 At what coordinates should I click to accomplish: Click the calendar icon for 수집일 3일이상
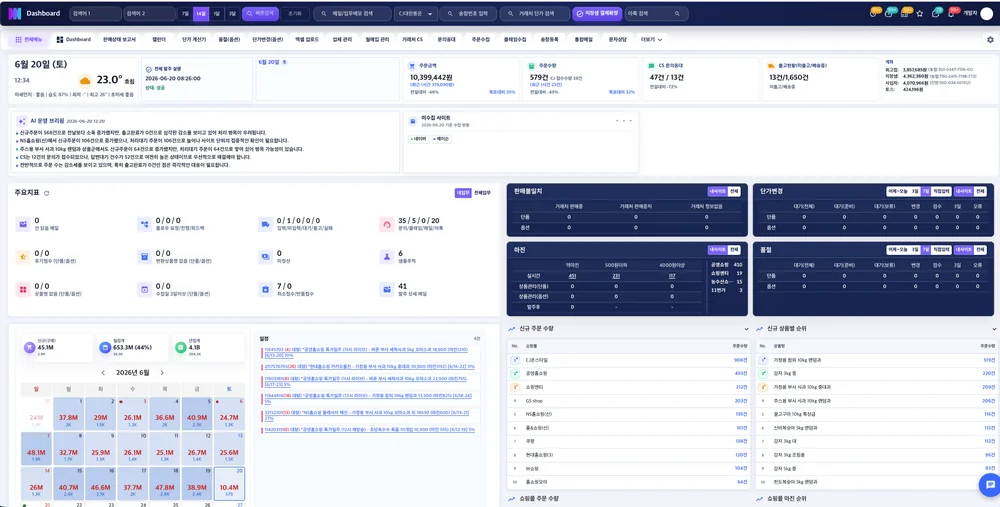tap(144, 290)
